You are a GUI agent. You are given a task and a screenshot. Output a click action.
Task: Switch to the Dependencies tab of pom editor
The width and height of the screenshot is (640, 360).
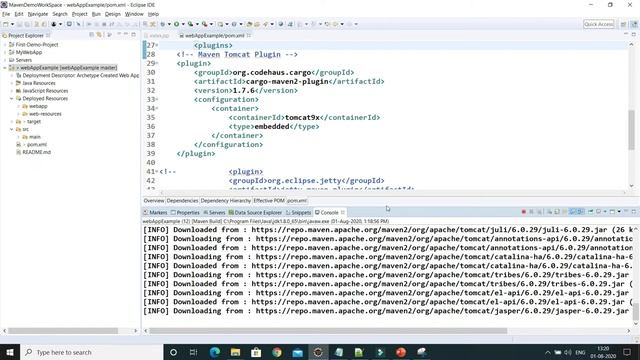[182, 200]
